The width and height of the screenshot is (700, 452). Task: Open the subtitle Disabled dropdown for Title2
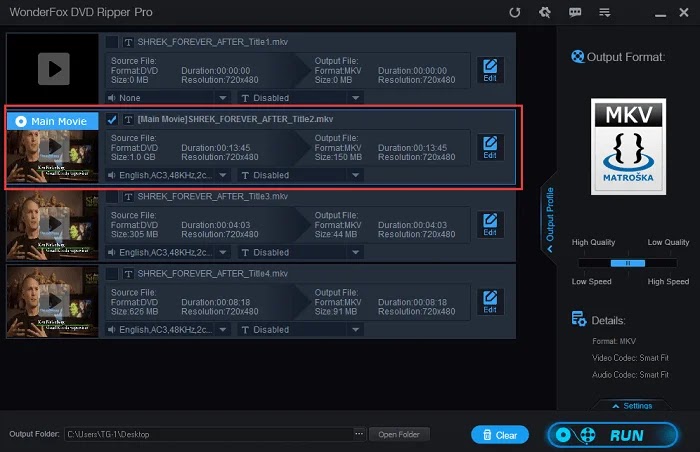(300, 175)
